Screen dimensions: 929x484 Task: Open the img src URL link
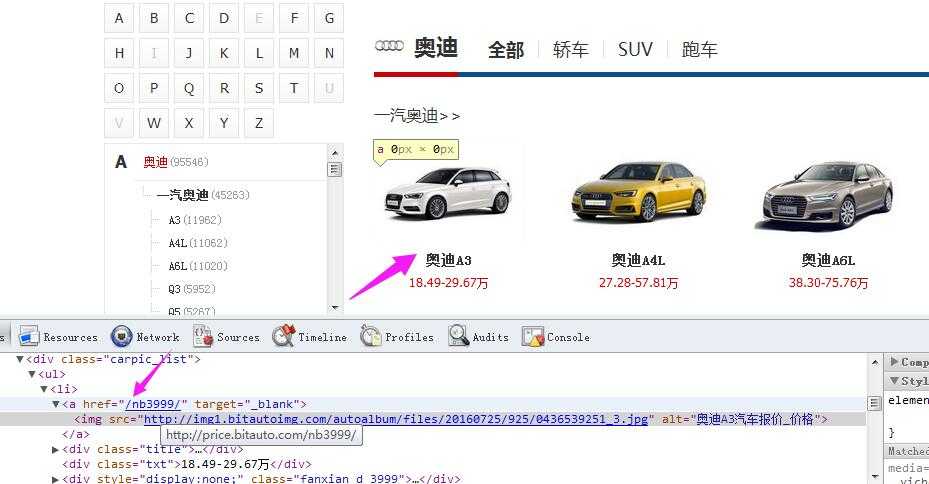pos(396,419)
